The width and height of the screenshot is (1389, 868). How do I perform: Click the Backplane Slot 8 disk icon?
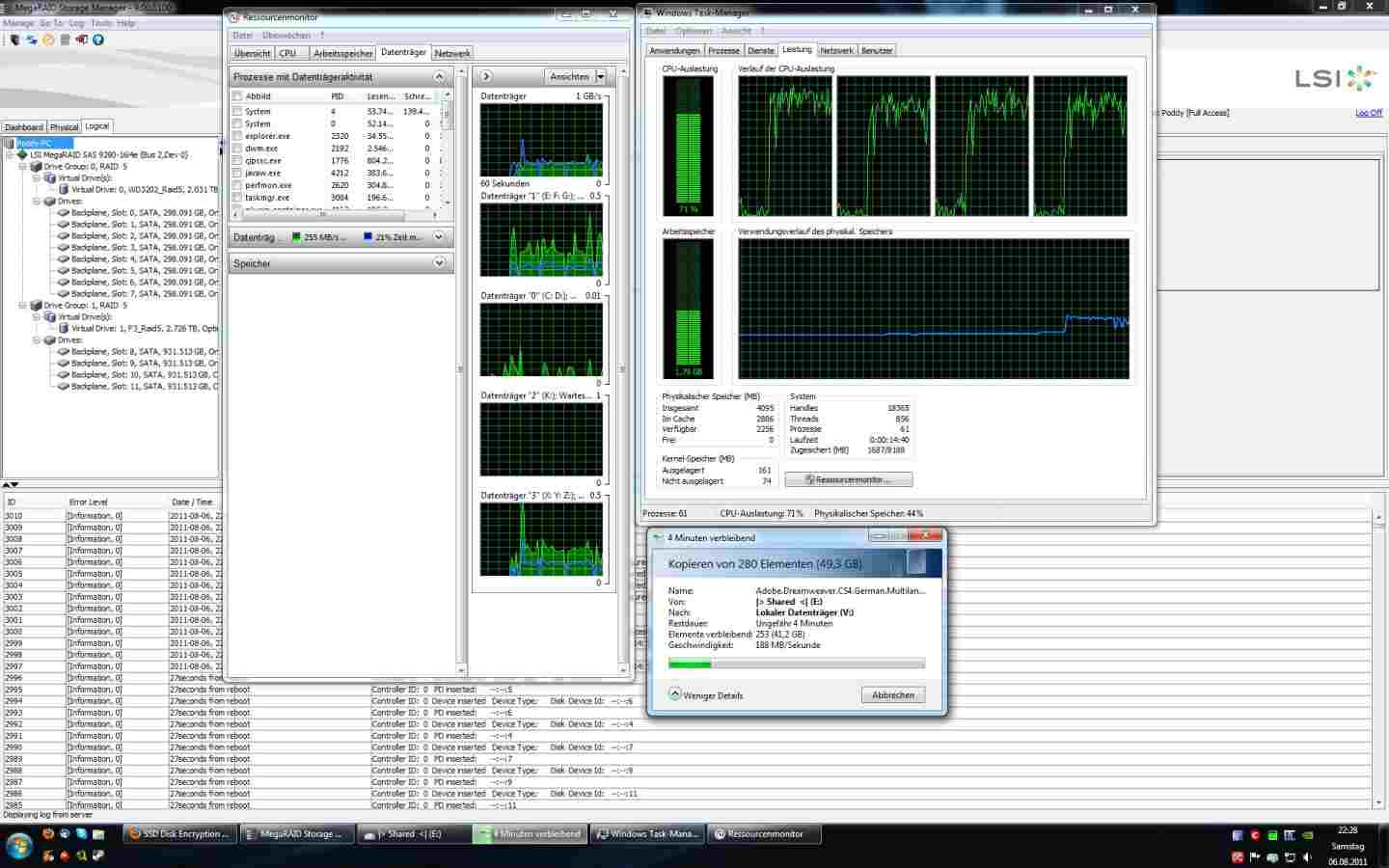point(64,351)
